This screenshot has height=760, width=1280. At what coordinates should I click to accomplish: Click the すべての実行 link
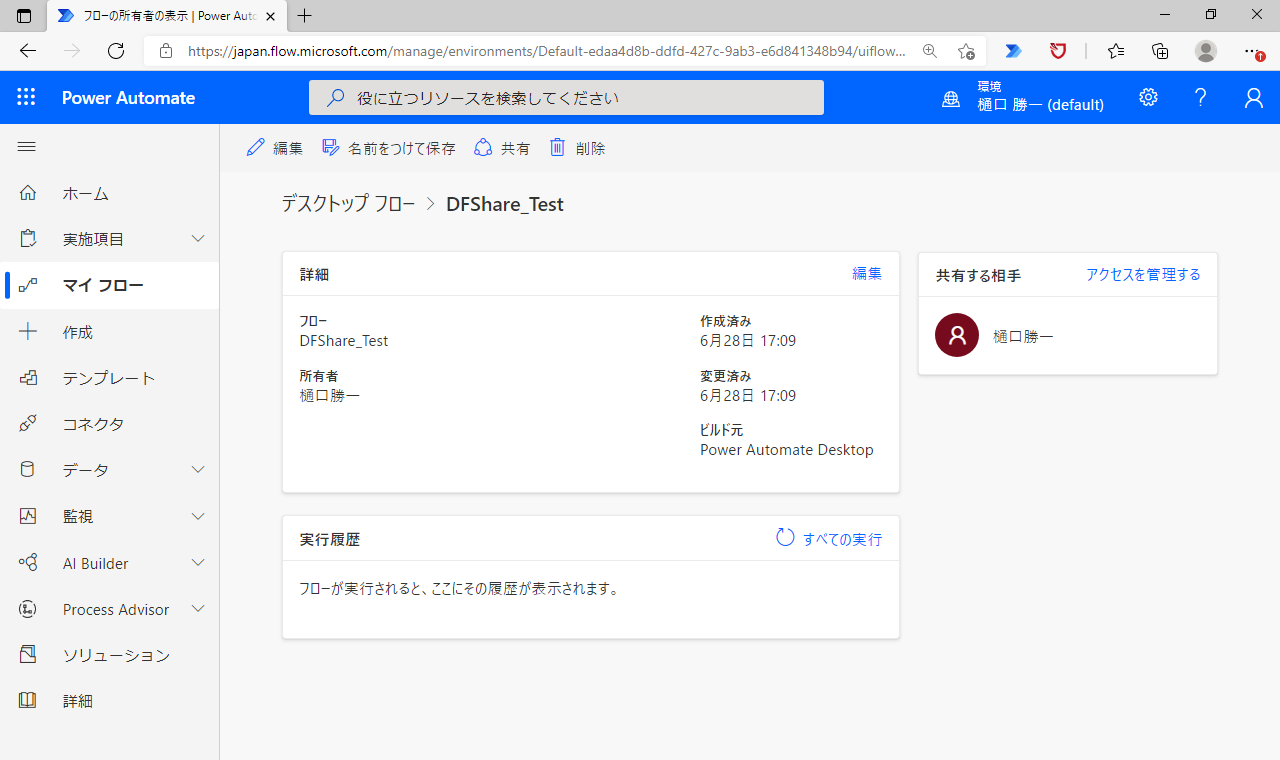point(842,539)
